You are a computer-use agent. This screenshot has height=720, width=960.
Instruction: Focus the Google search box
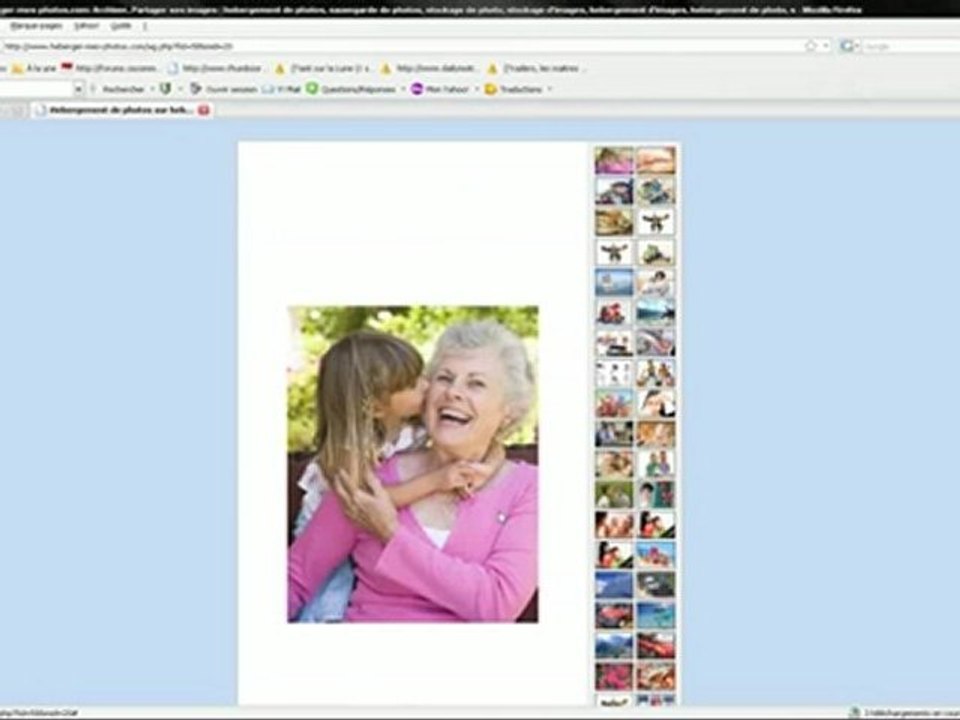[910, 46]
